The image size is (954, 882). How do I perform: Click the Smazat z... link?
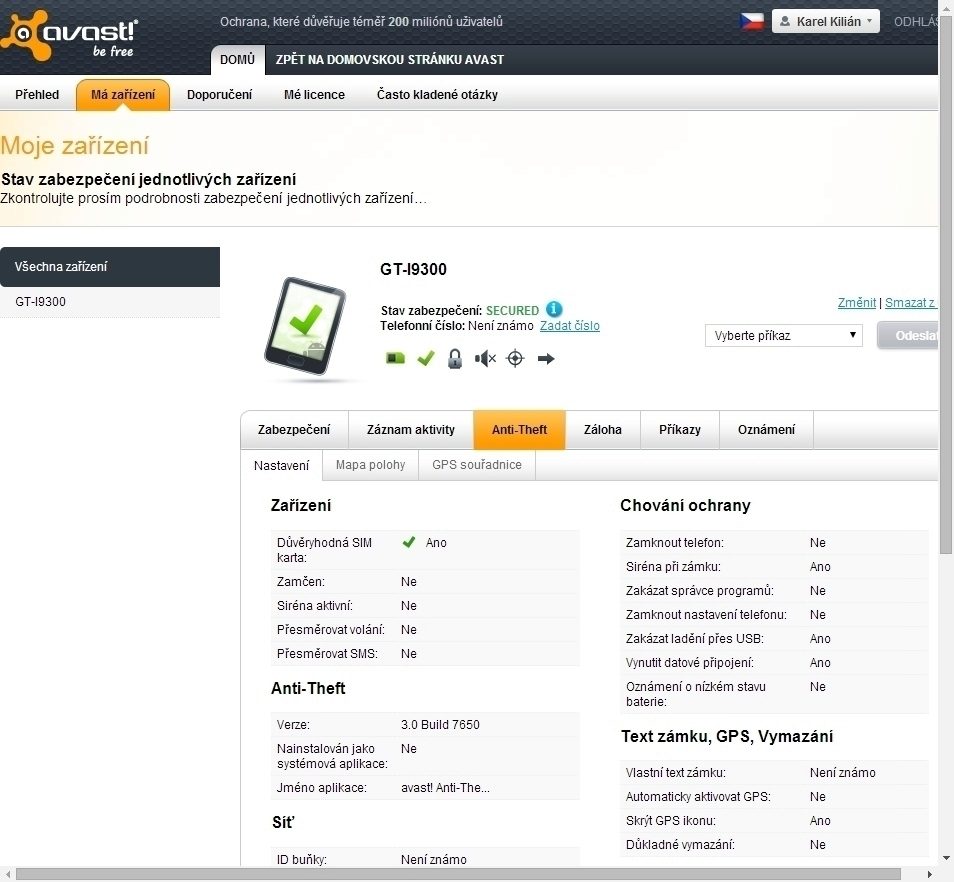(x=911, y=302)
